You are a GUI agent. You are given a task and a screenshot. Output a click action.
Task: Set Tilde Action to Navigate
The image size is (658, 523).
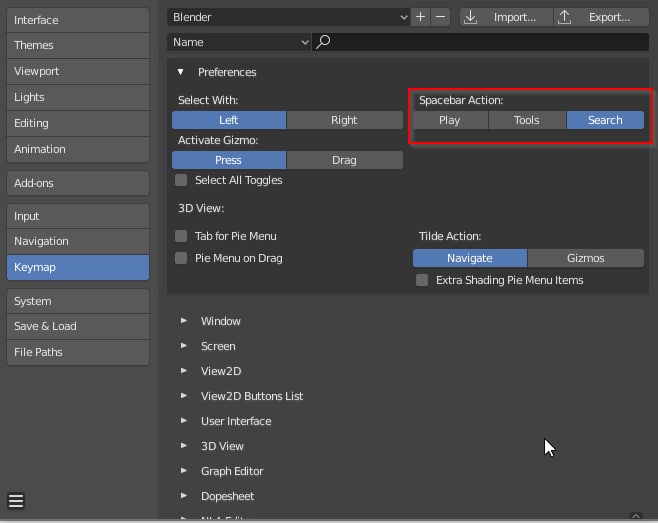pos(470,258)
